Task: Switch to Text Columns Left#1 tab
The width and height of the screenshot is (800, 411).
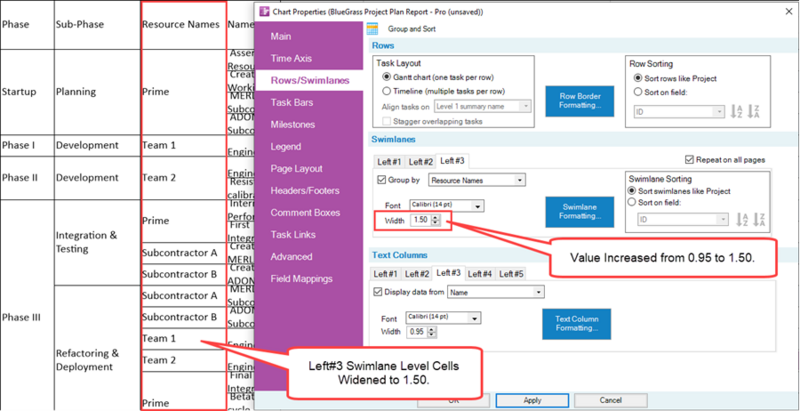Action: click(x=386, y=274)
